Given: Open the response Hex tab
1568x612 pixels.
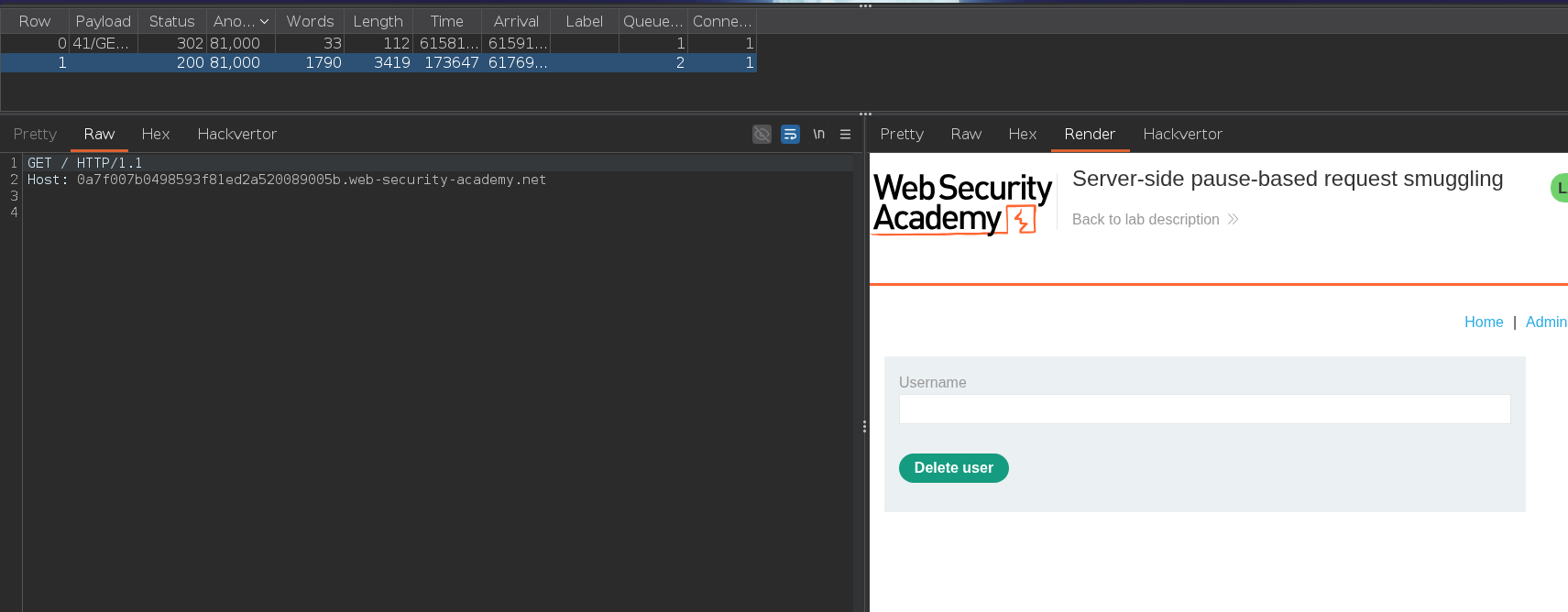Looking at the screenshot, I should [1023, 134].
